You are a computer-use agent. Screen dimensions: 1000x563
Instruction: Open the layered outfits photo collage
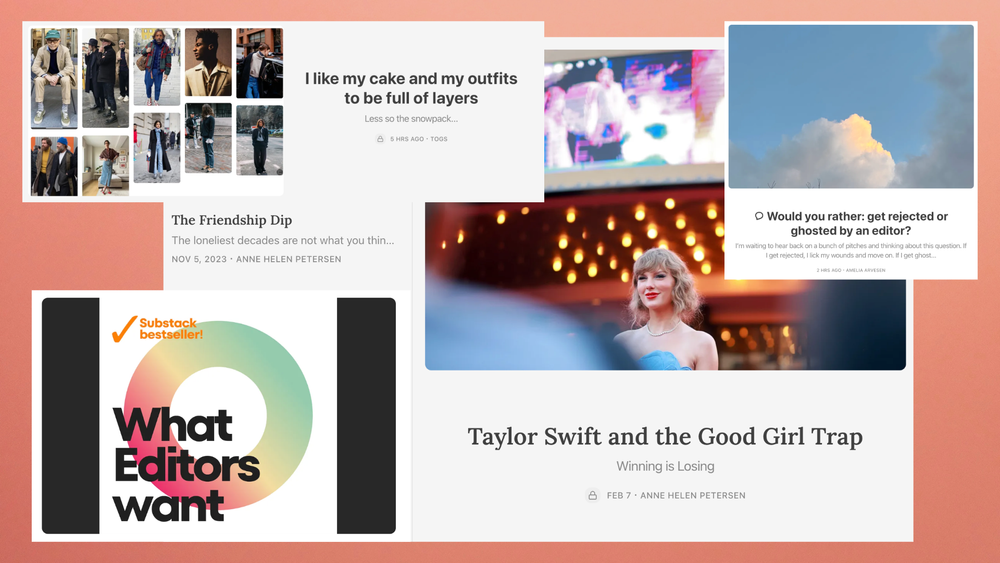157,111
